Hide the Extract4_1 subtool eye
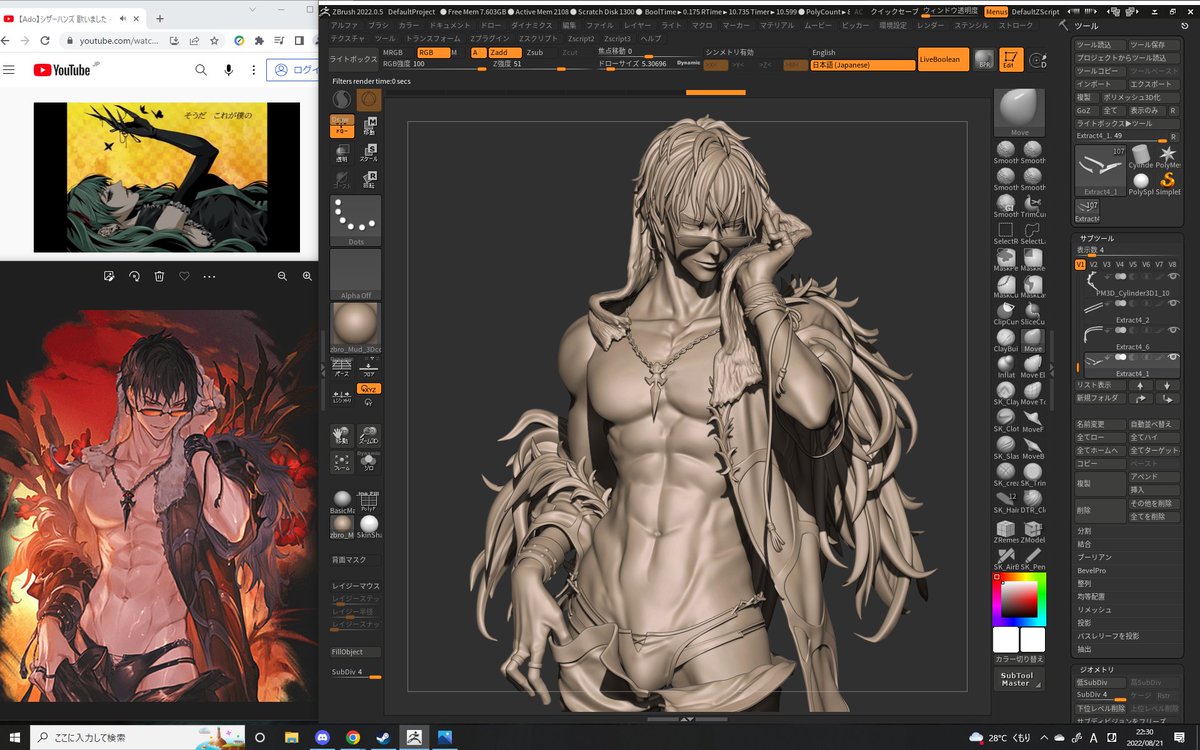This screenshot has width=1200, height=750. click(x=1171, y=357)
